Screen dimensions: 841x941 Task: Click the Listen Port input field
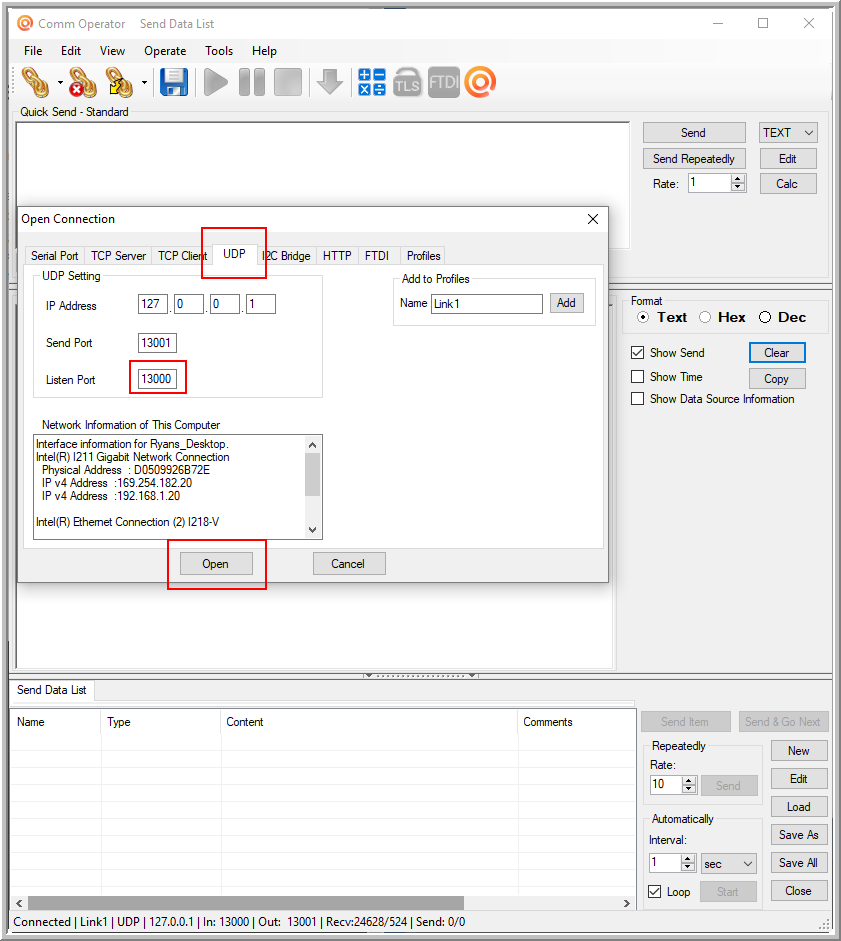157,379
